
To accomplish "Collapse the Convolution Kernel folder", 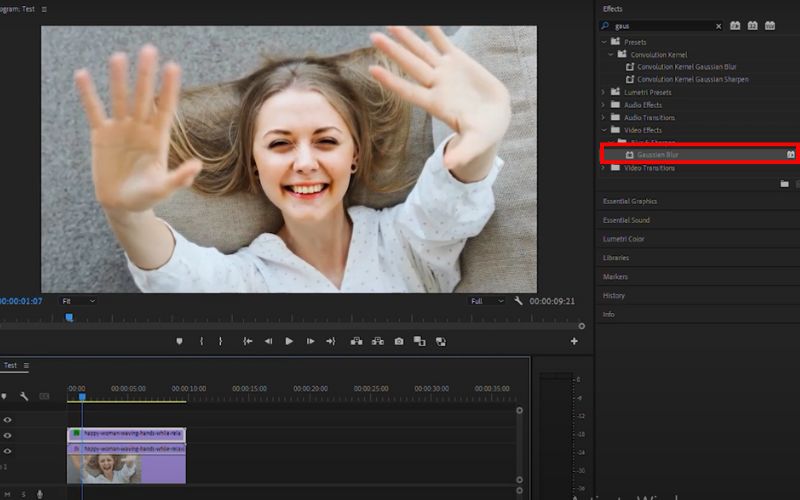I will (x=611, y=55).
